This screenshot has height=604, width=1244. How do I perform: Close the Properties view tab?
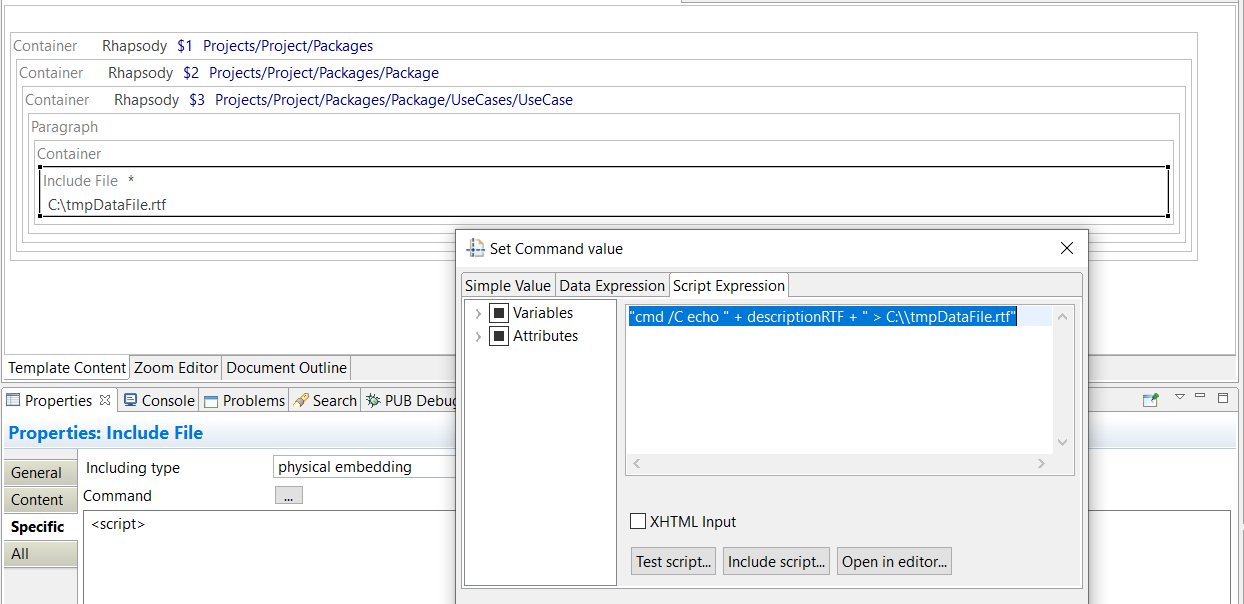tap(105, 400)
